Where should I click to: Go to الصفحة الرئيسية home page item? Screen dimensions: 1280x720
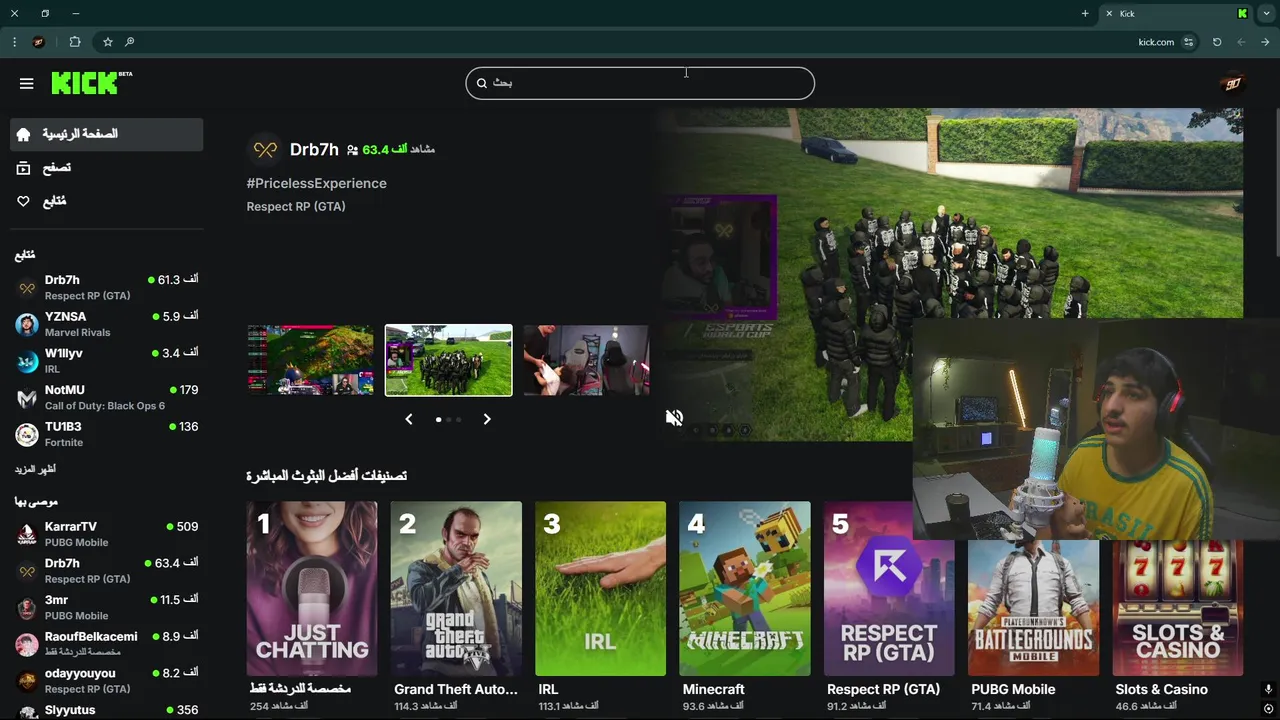pyautogui.click(x=106, y=134)
